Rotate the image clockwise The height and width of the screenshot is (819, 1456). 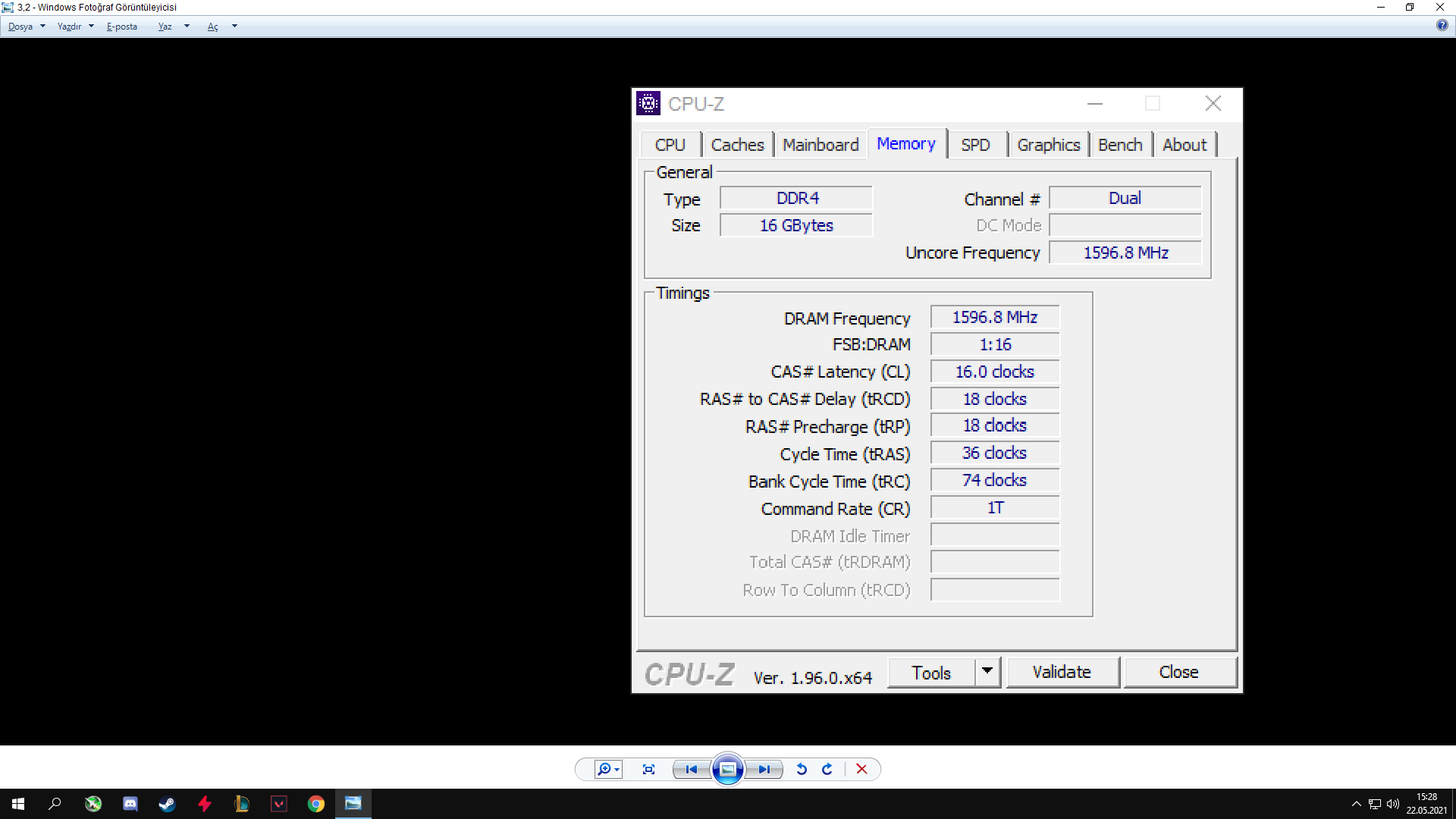pyautogui.click(x=827, y=769)
